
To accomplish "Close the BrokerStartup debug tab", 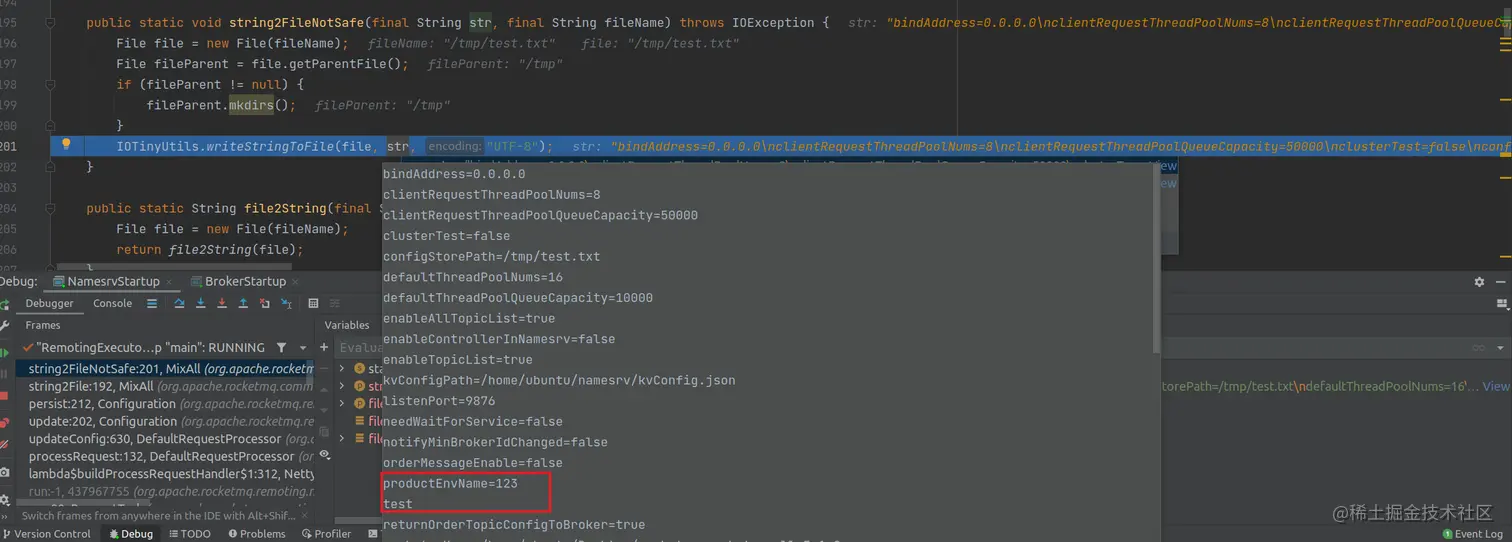I will pos(296,282).
